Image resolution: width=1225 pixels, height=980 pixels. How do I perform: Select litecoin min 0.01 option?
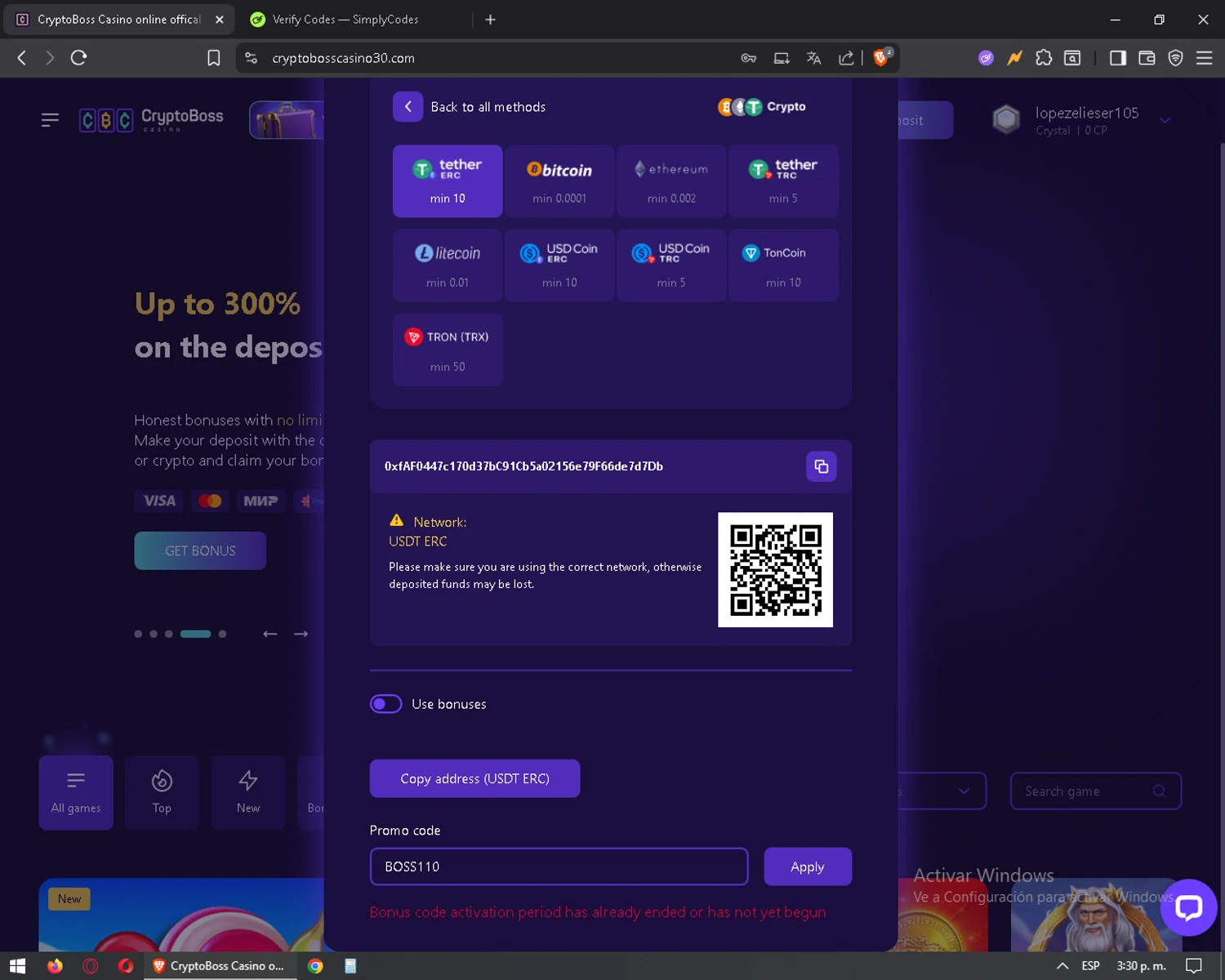448,265
